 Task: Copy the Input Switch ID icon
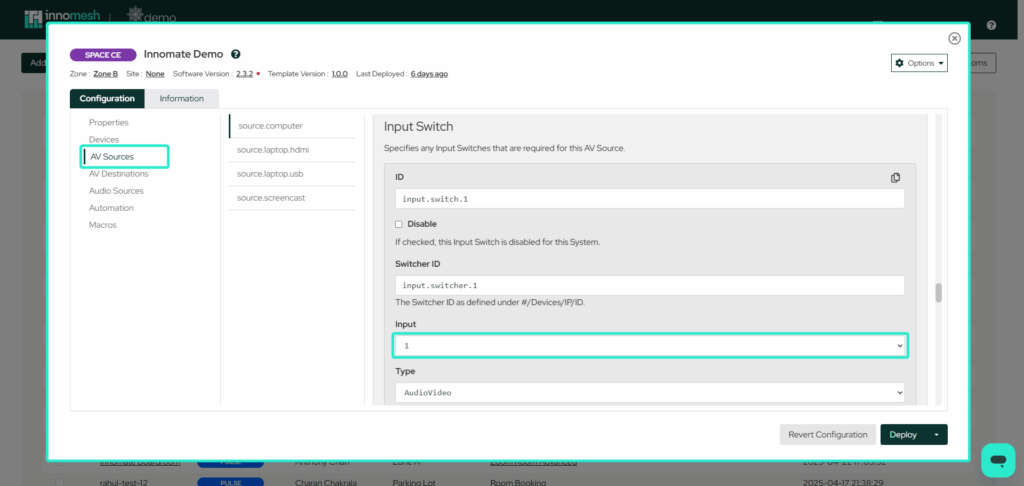click(x=895, y=178)
